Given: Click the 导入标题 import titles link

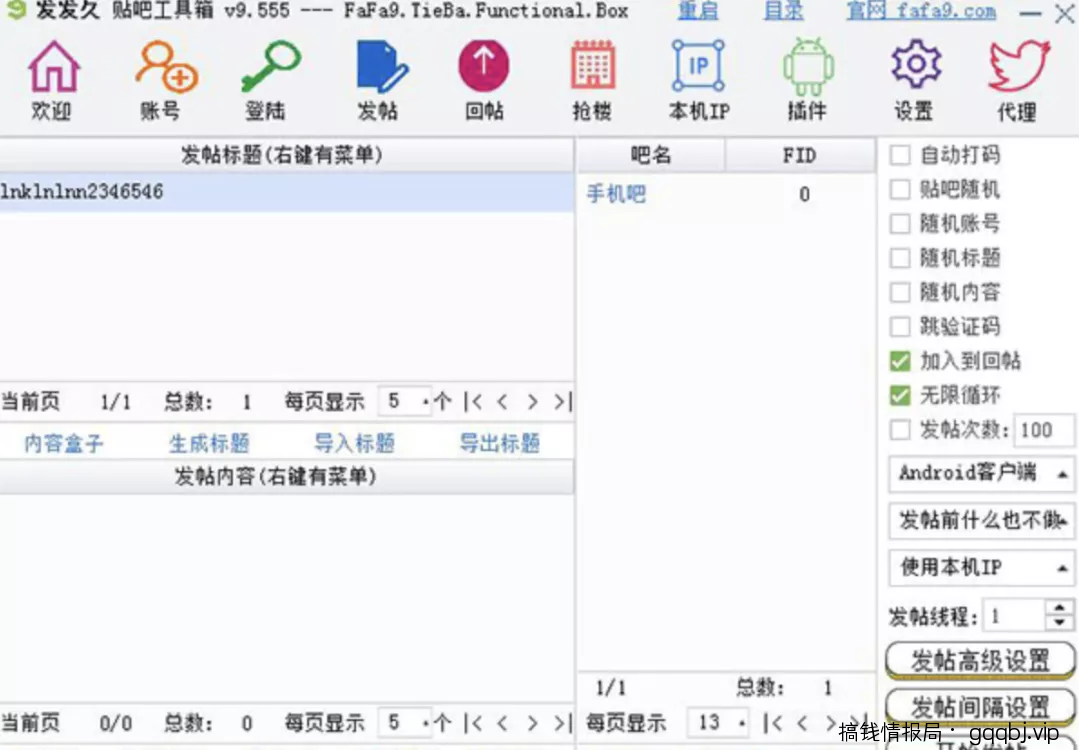Looking at the screenshot, I should click(355, 443).
